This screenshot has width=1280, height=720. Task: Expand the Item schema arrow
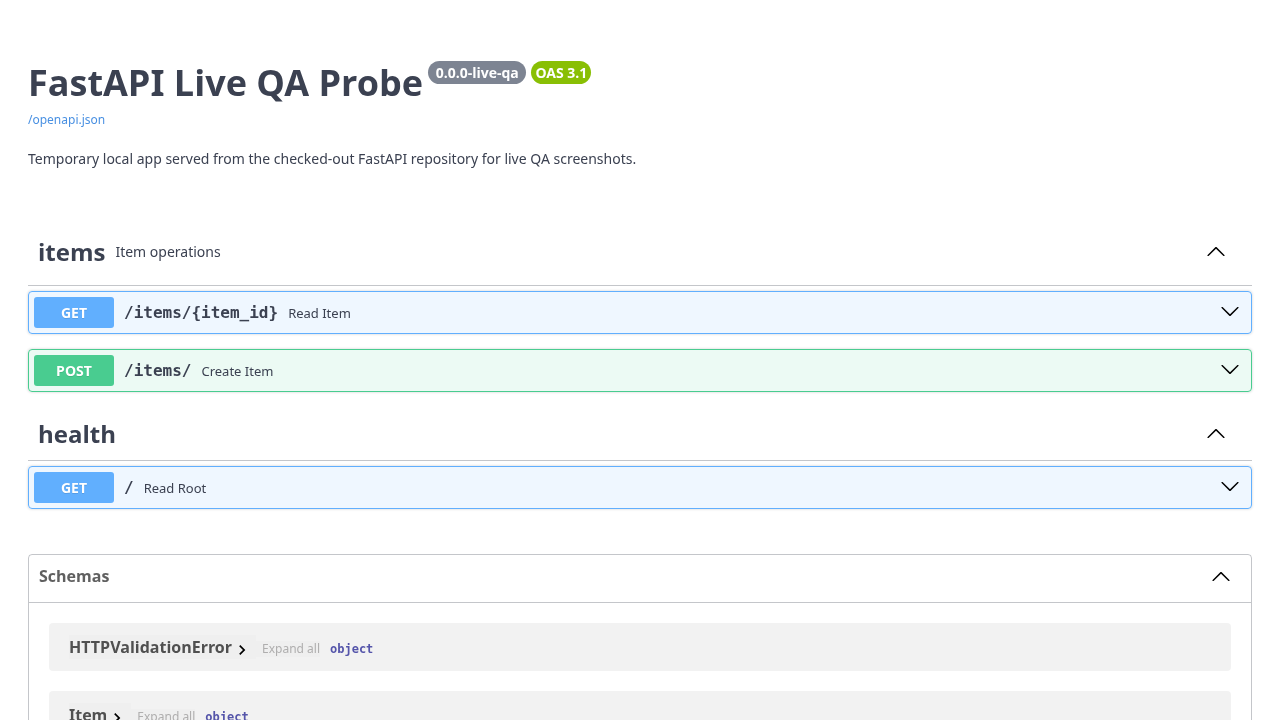click(x=117, y=716)
